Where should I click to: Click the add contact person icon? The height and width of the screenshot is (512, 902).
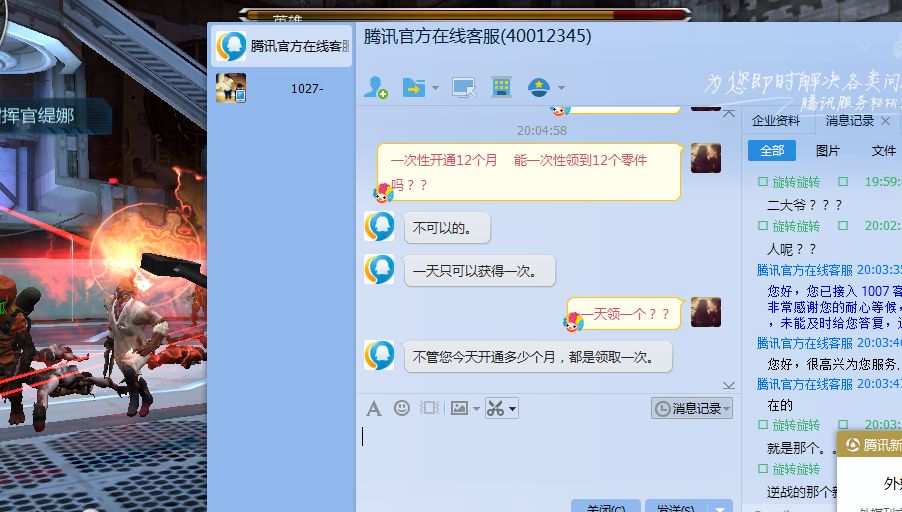coord(376,87)
